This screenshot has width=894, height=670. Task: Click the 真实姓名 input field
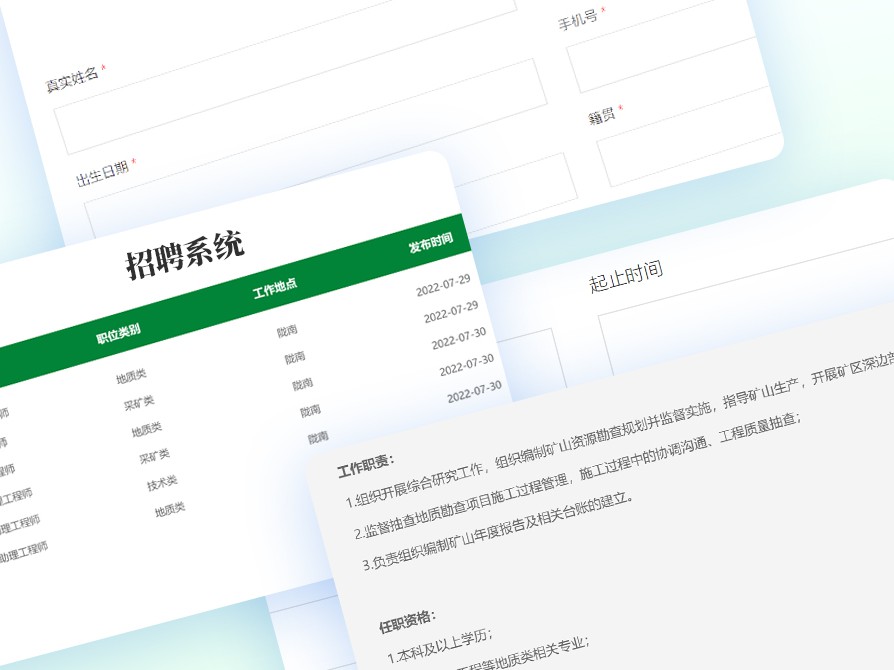coord(300,105)
